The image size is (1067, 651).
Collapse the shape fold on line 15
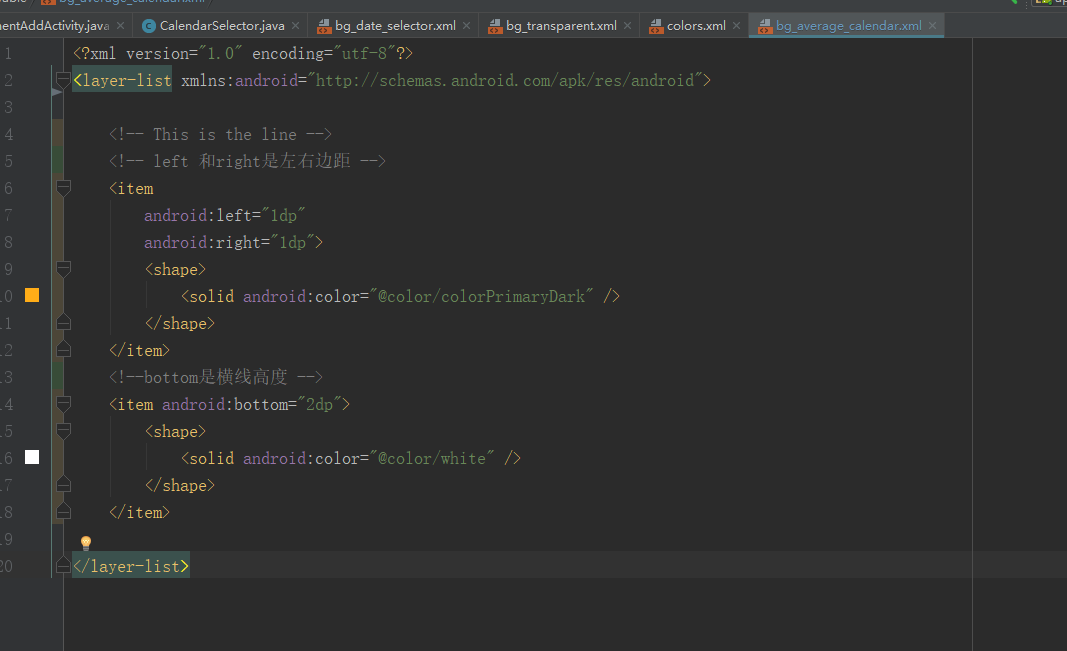[x=63, y=431]
